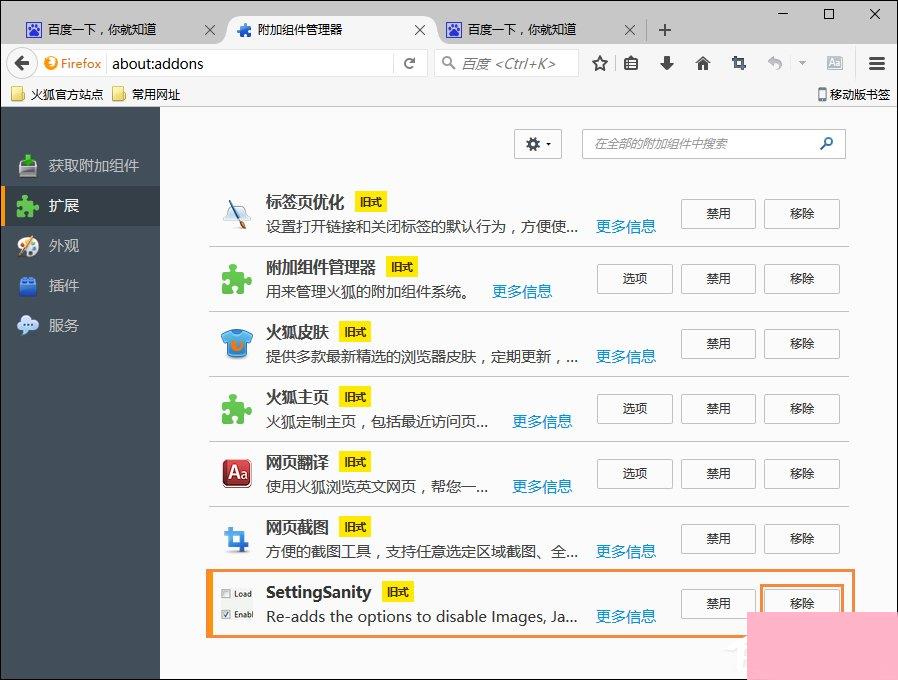
Task: Select 扩展 category in the sidebar
Action: 80,206
